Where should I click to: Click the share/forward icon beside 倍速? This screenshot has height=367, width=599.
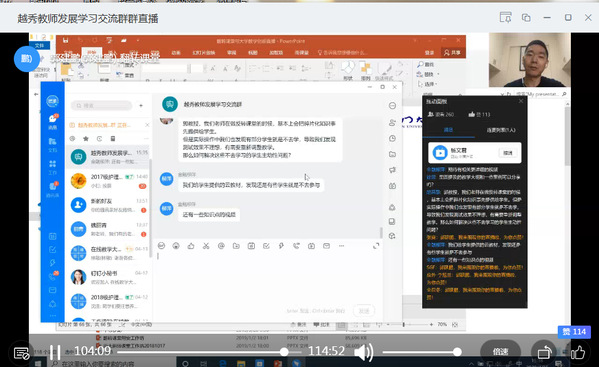click(x=544, y=352)
